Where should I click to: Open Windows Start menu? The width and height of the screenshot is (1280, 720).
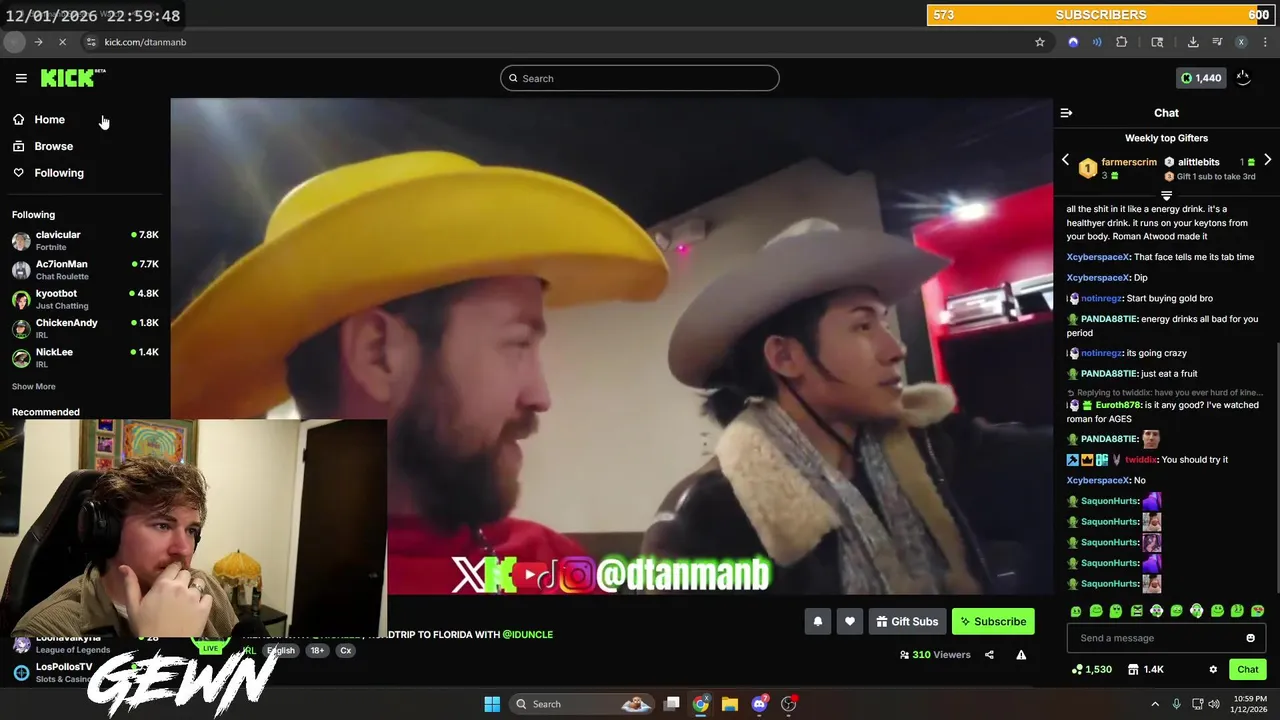tap(492, 704)
